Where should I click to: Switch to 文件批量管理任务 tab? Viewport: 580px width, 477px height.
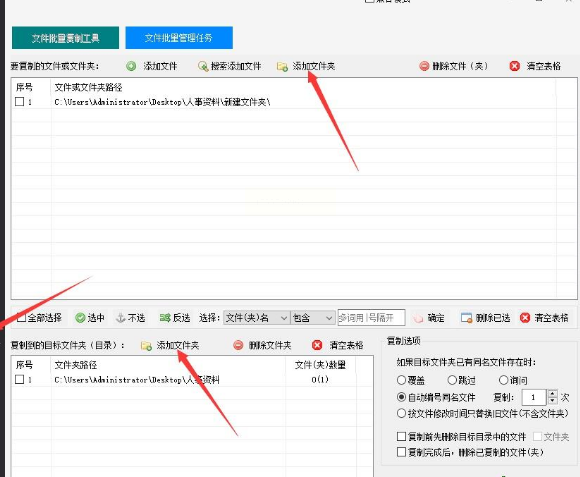pyautogui.click(x=179, y=38)
